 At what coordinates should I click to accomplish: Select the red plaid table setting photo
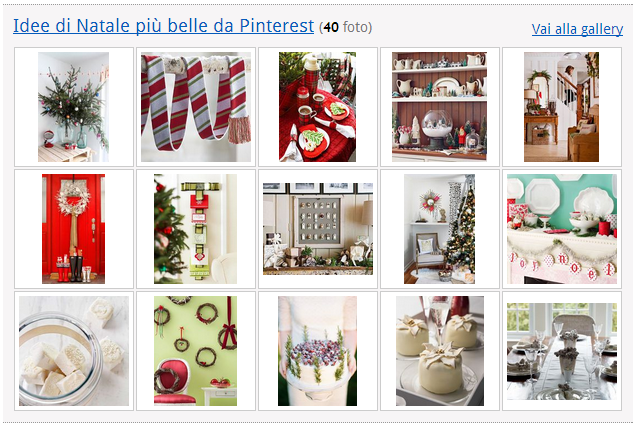tap(318, 107)
